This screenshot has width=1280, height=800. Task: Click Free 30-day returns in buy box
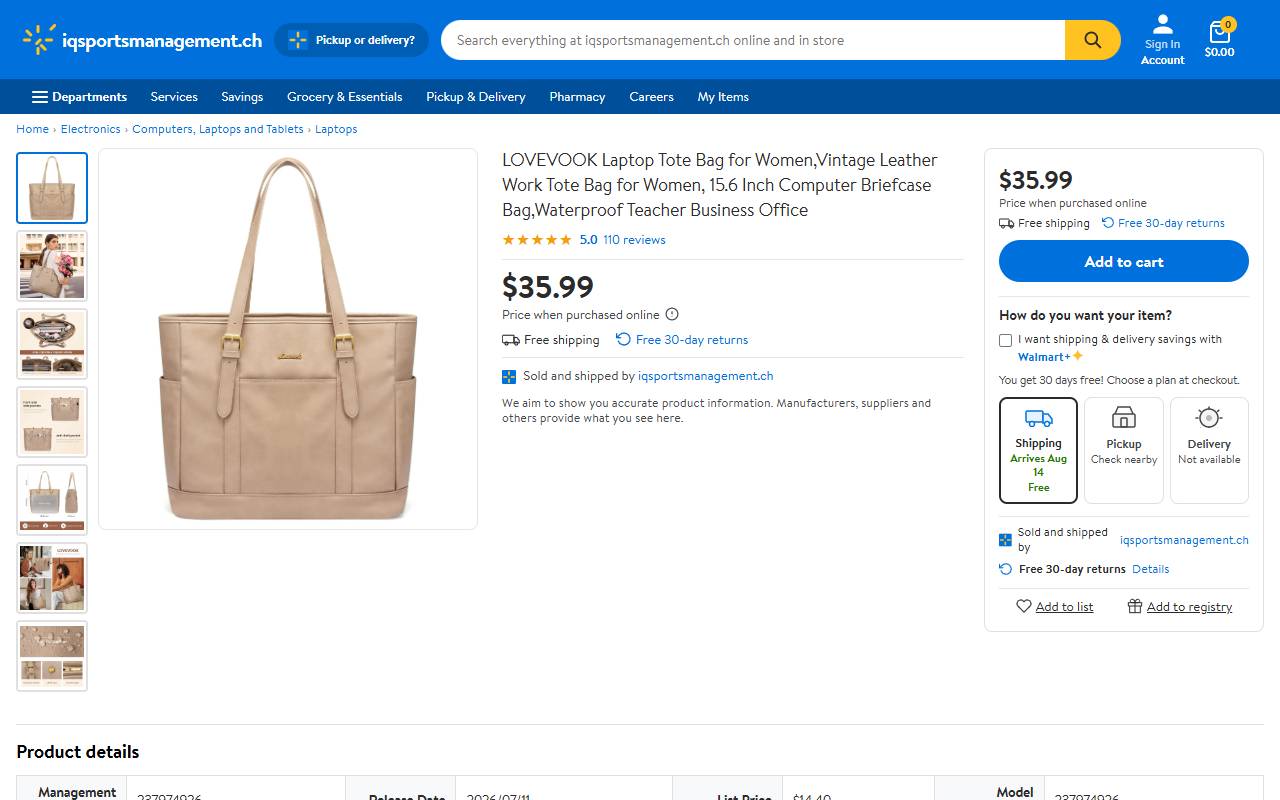coord(1171,223)
